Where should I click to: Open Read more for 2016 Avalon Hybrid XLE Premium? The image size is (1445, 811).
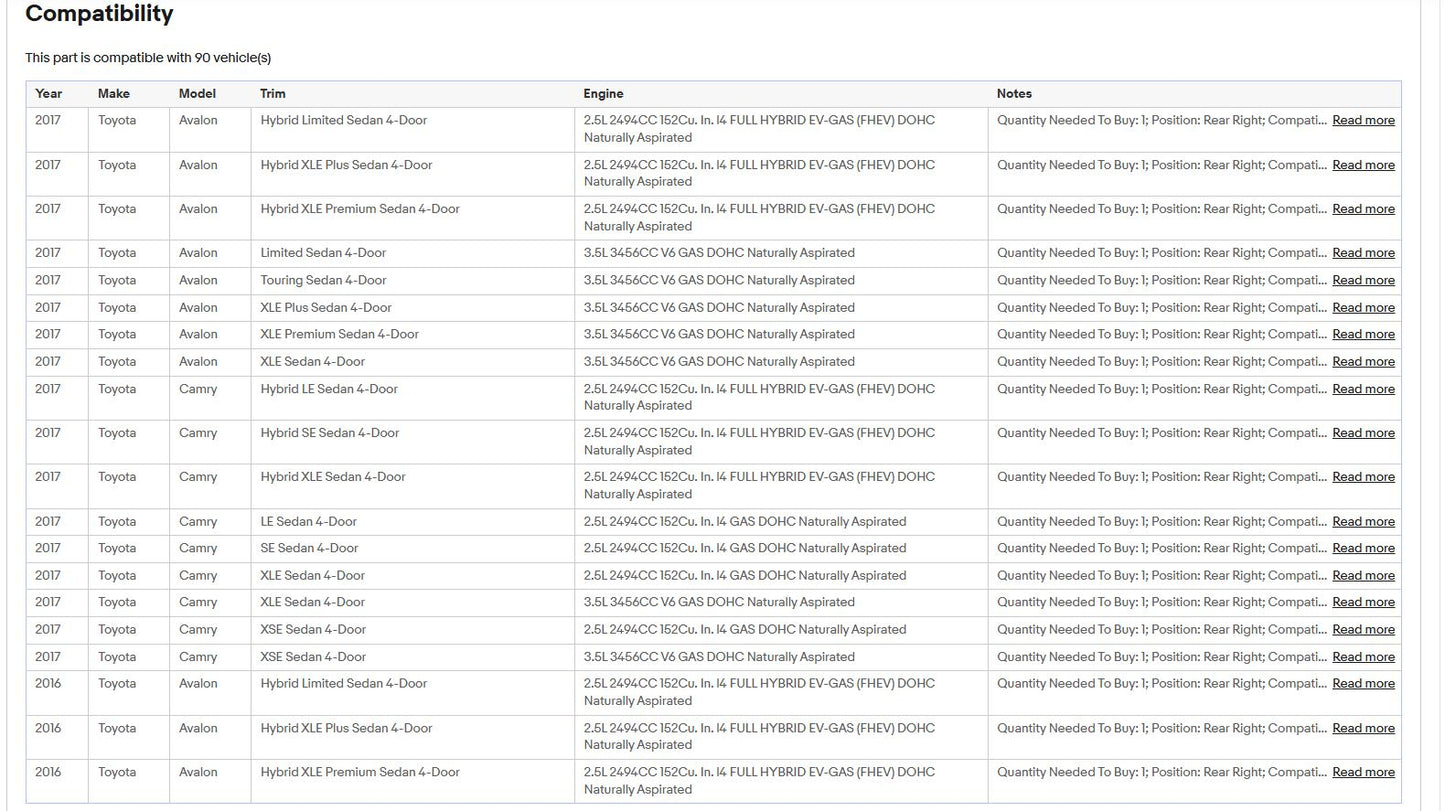(1363, 772)
